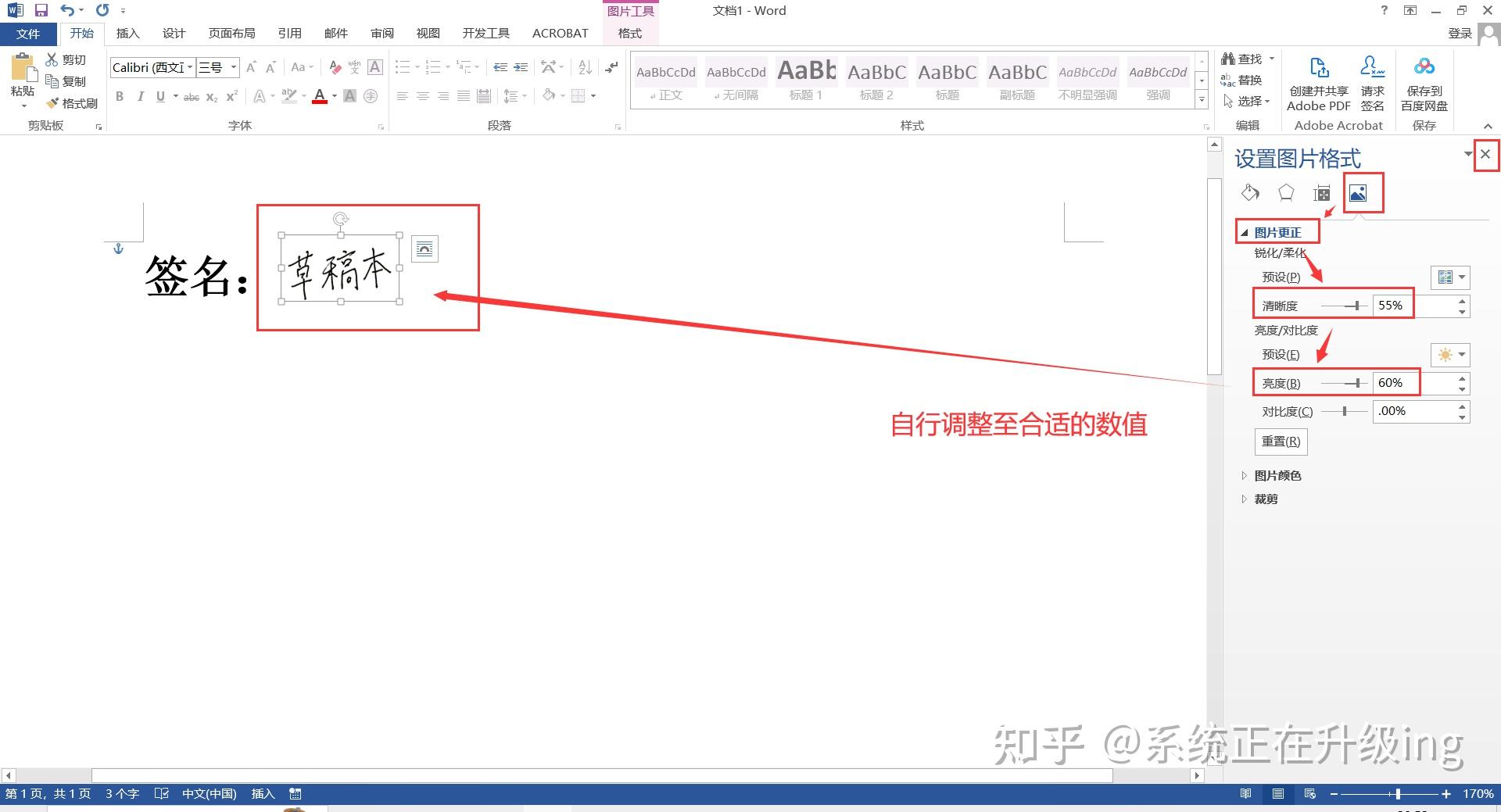This screenshot has height=812, width=1501.
Task: Click zoom level 170% in status bar
Action: click(1478, 794)
